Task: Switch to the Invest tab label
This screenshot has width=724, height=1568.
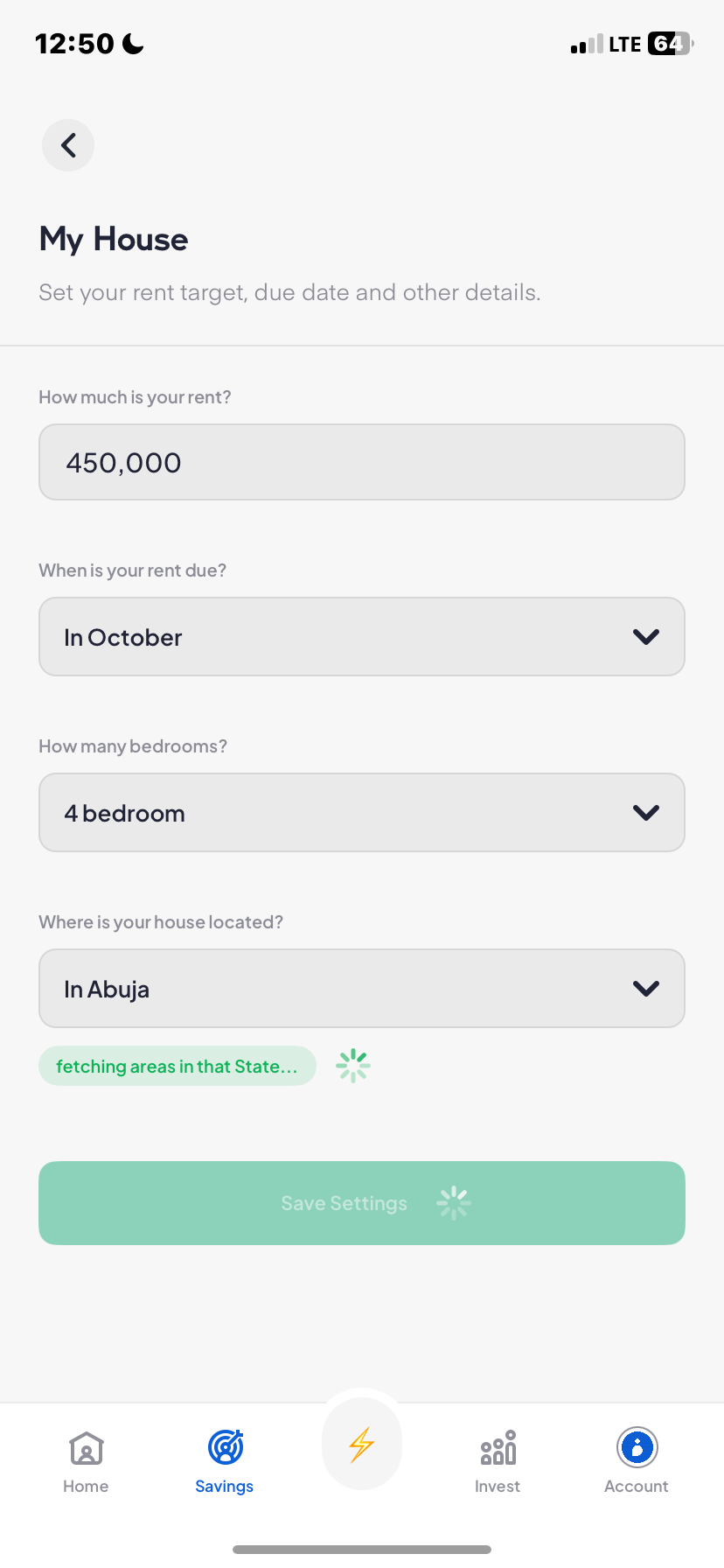Action: tap(498, 1487)
